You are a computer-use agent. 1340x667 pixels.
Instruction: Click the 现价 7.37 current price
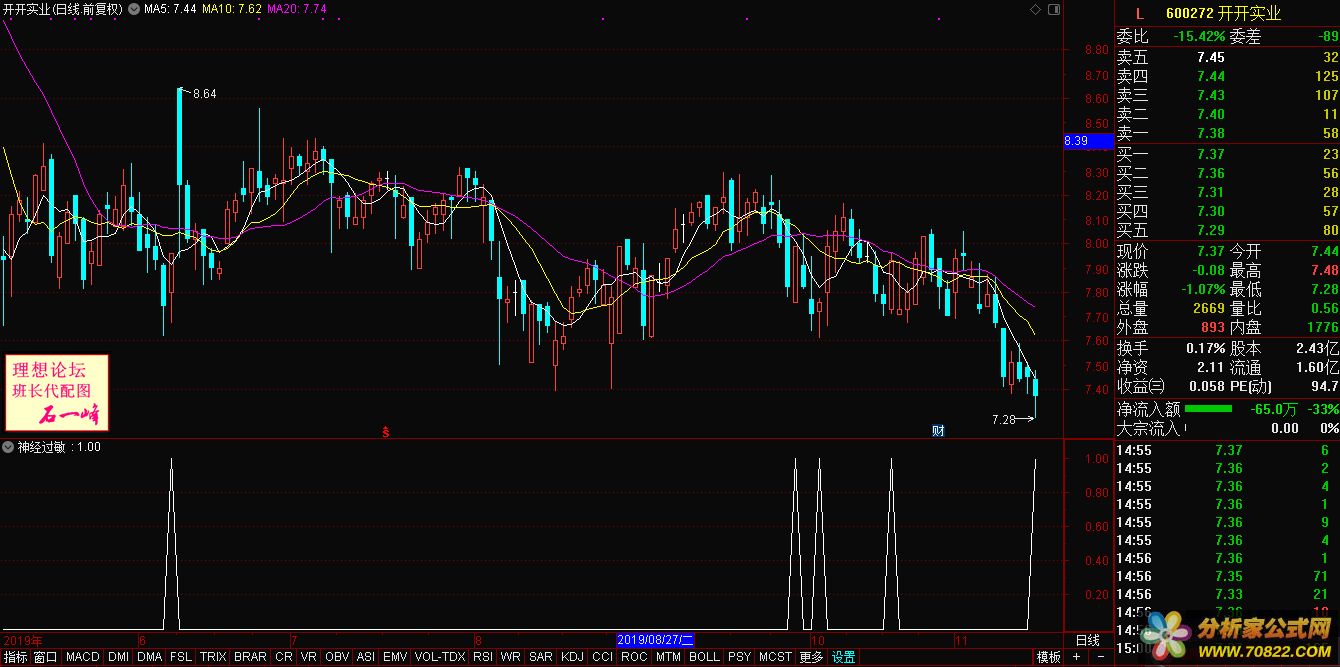[1211, 251]
